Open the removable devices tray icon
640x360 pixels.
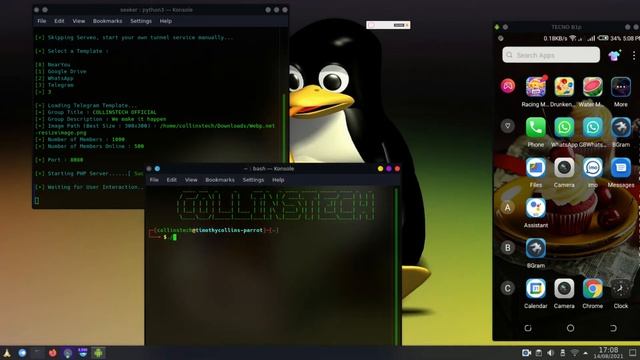(x=562, y=353)
